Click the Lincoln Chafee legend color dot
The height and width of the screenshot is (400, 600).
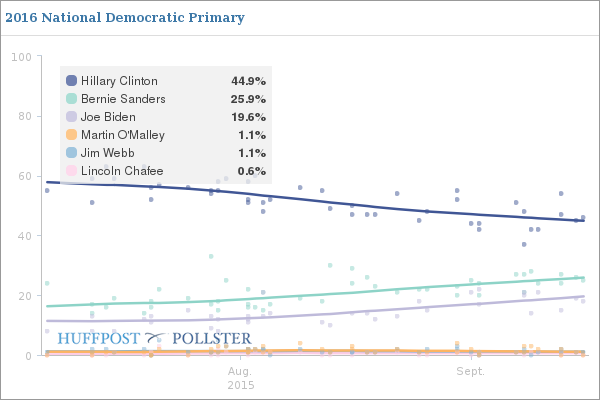tap(71, 171)
